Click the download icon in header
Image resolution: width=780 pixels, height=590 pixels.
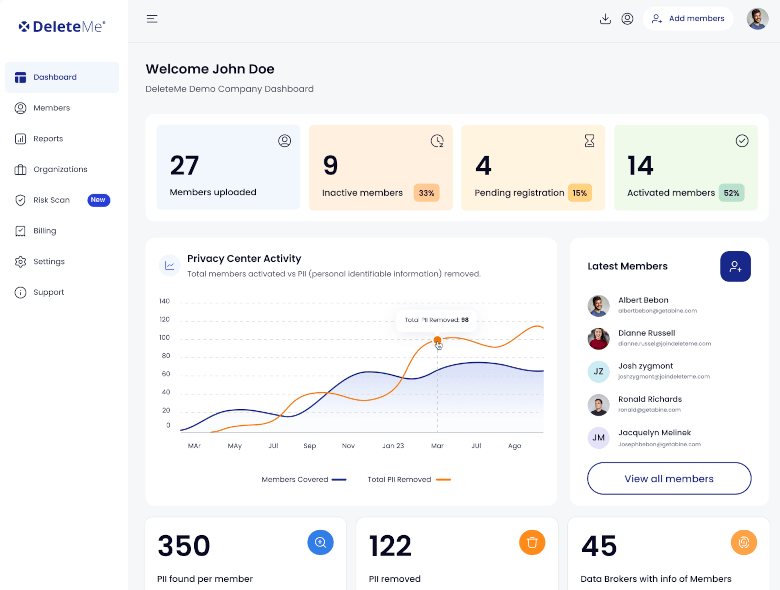[x=605, y=19]
